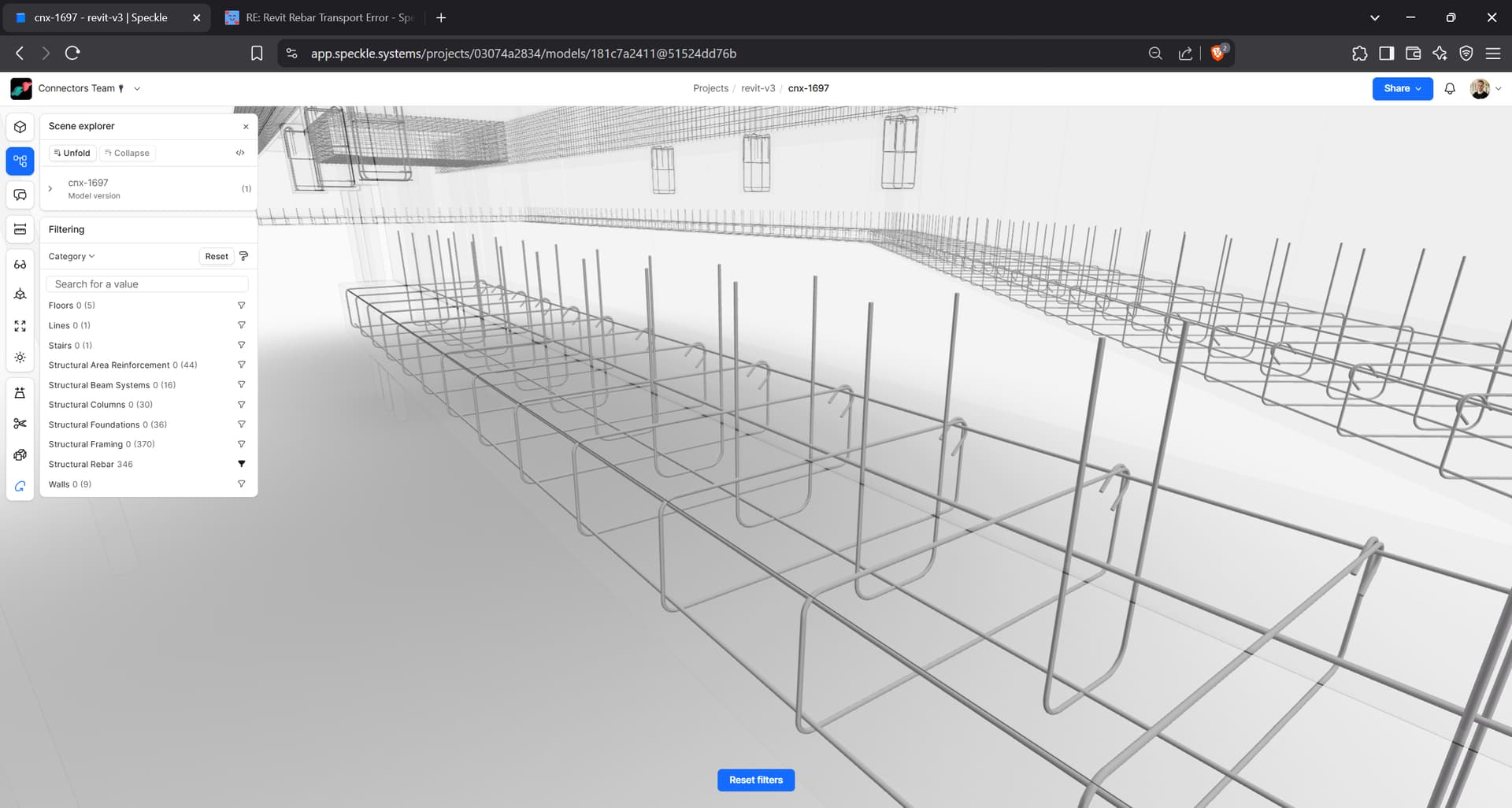Open the views glasses icon
Image resolution: width=1512 pixels, height=808 pixels.
click(20, 265)
